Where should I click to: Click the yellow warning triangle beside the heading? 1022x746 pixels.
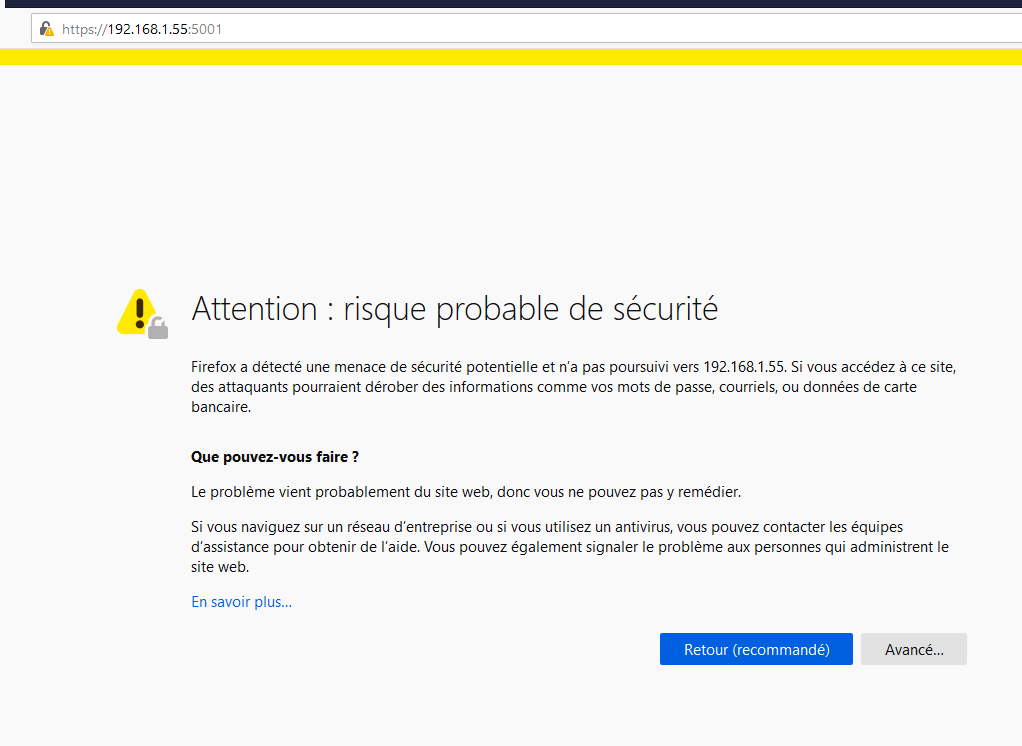(138, 311)
